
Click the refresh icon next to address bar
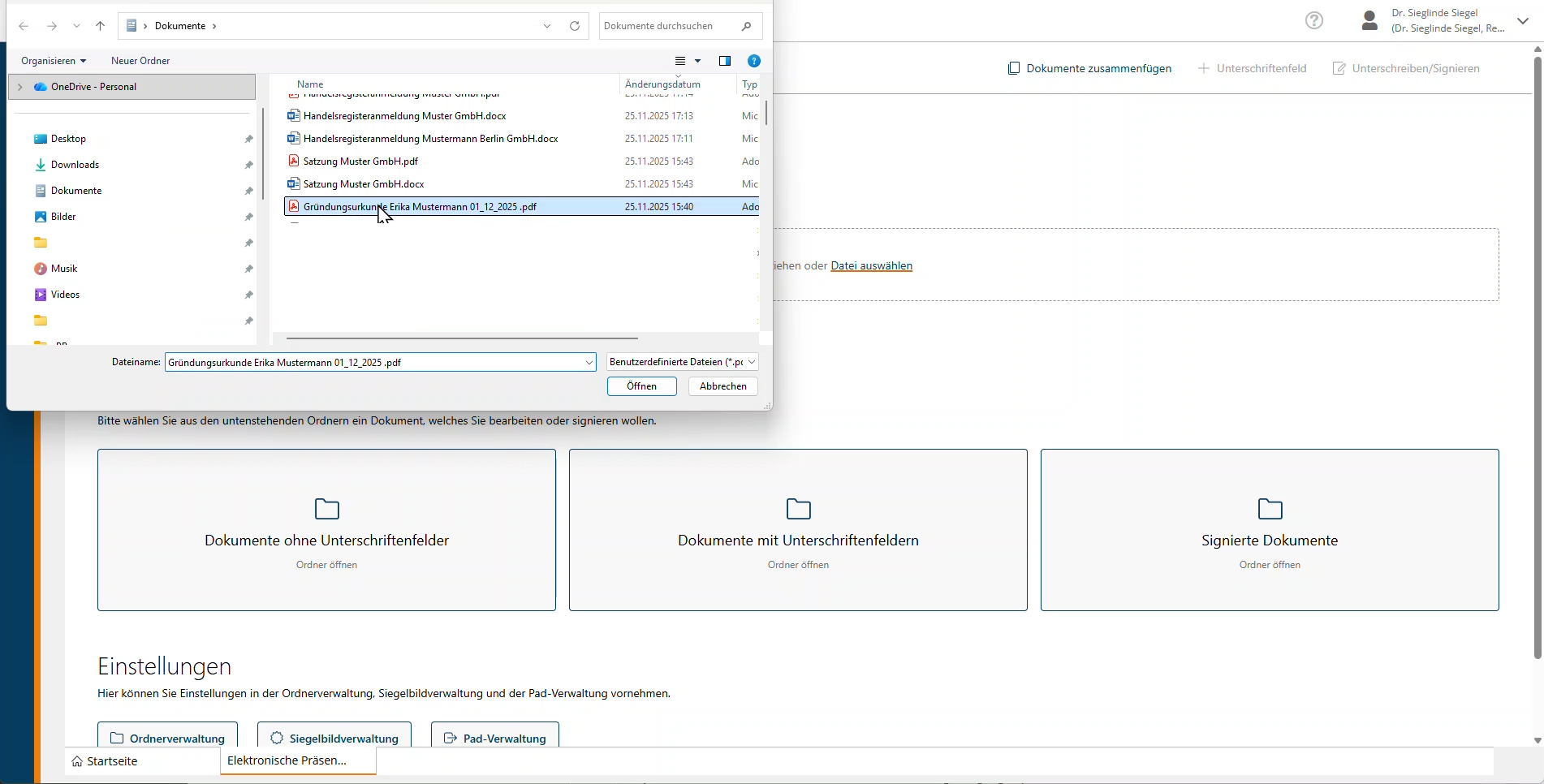(575, 26)
